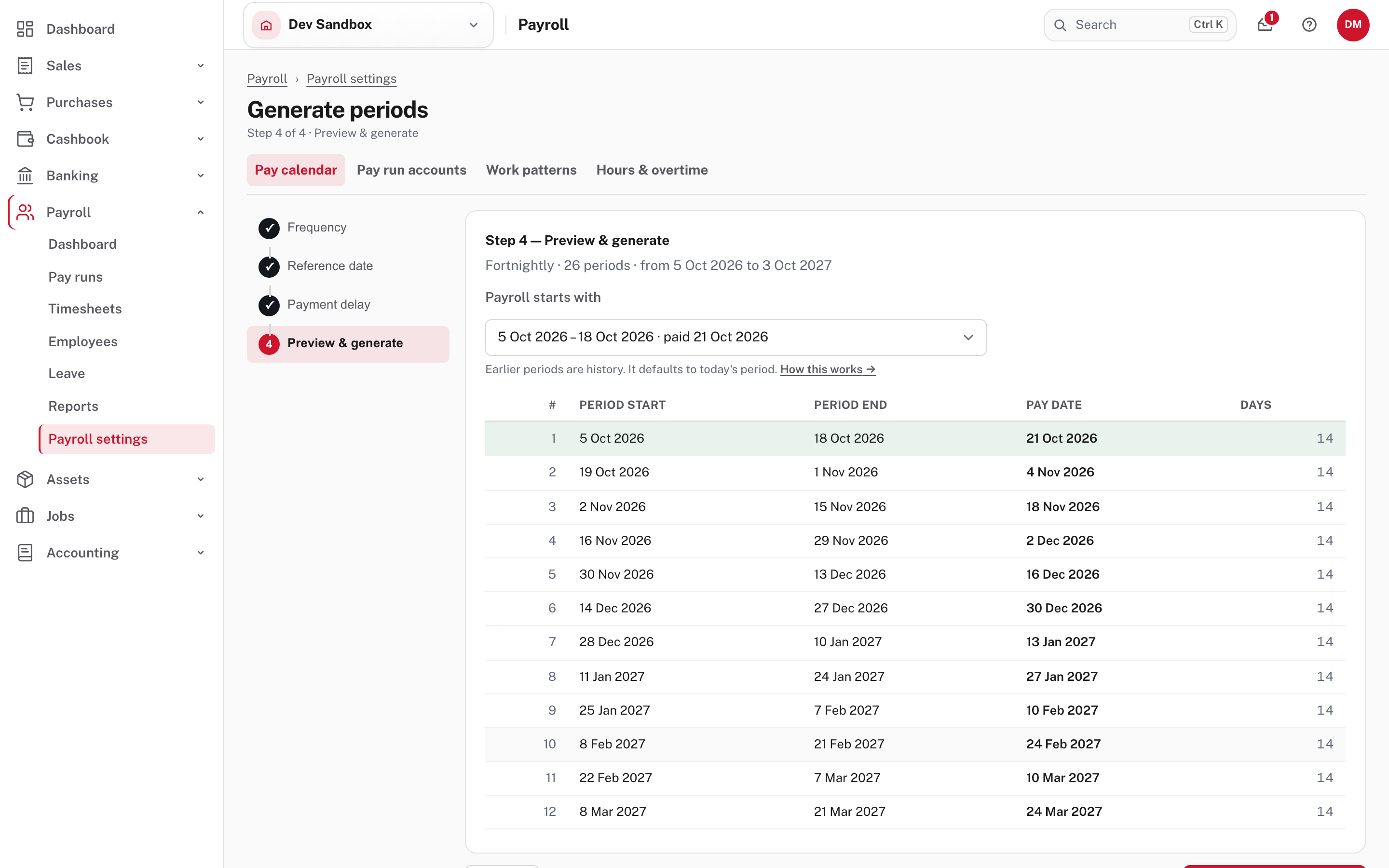Click the Payroll breadcrumb link

(x=267, y=79)
